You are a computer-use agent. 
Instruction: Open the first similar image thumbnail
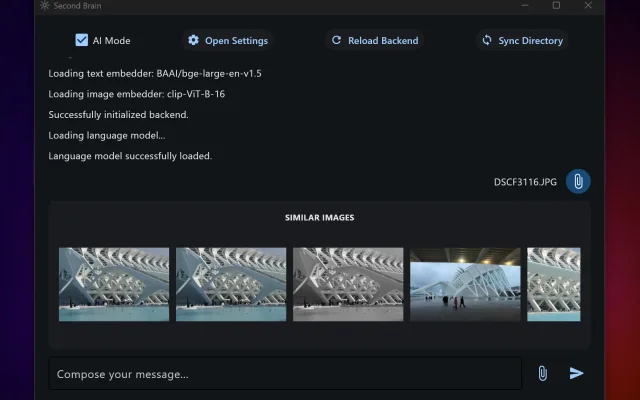tap(114, 284)
